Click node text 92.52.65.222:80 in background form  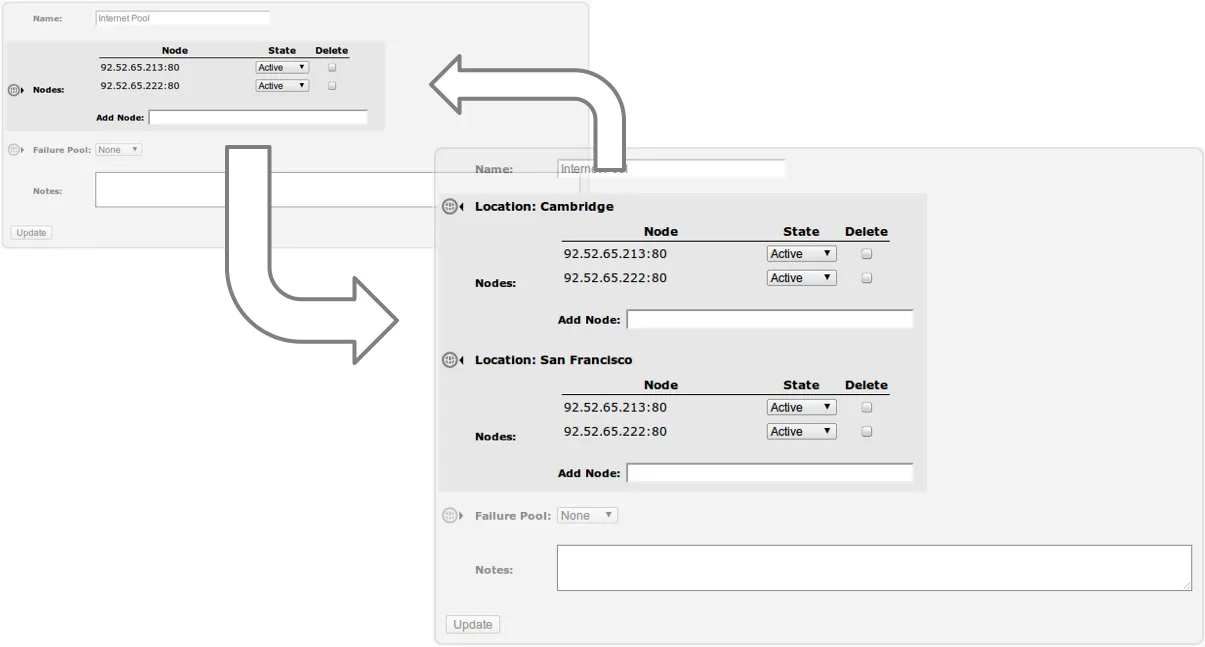[140, 86]
